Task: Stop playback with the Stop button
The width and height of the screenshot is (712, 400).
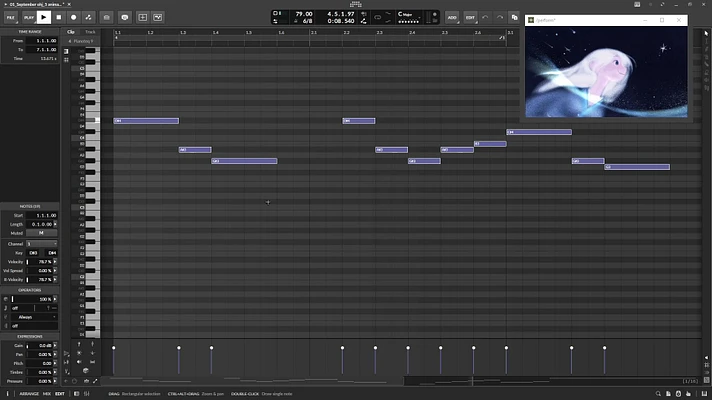Action: 59,17
